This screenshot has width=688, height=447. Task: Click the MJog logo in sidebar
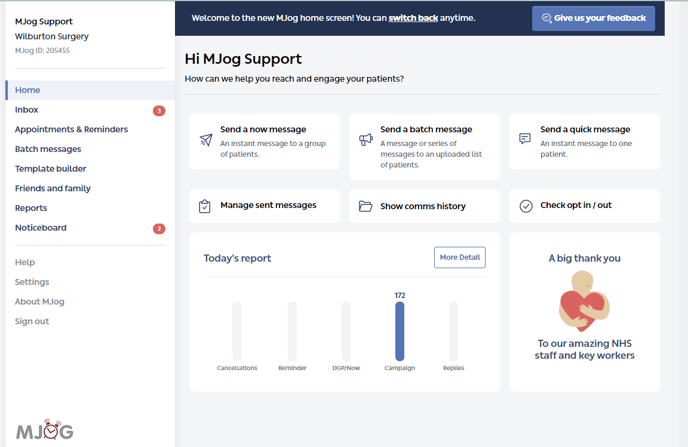[45, 430]
